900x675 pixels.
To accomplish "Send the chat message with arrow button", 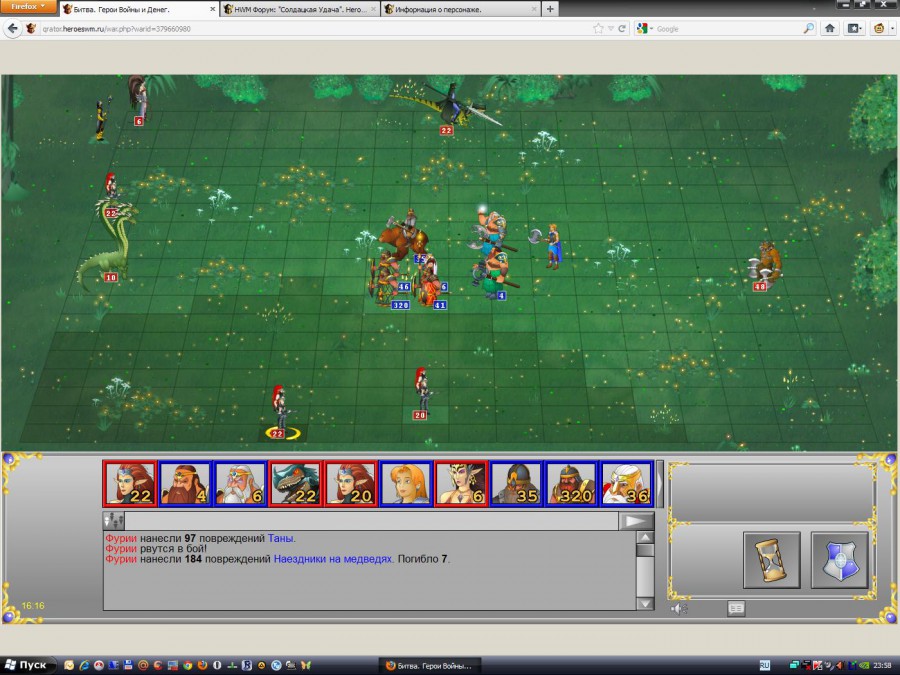I will tap(636, 521).
